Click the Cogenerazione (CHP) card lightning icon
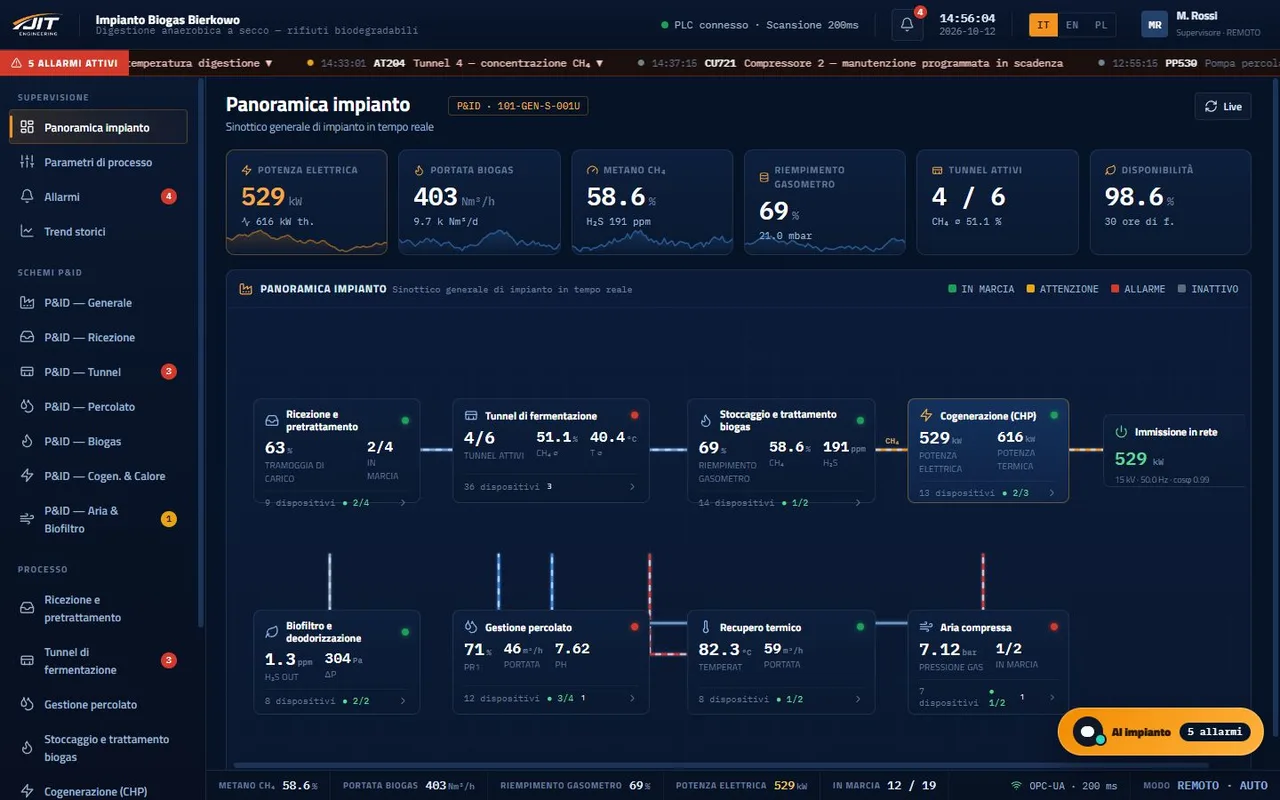This screenshot has height=800, width=1280. pyautogui.click(x=926, y=416)
